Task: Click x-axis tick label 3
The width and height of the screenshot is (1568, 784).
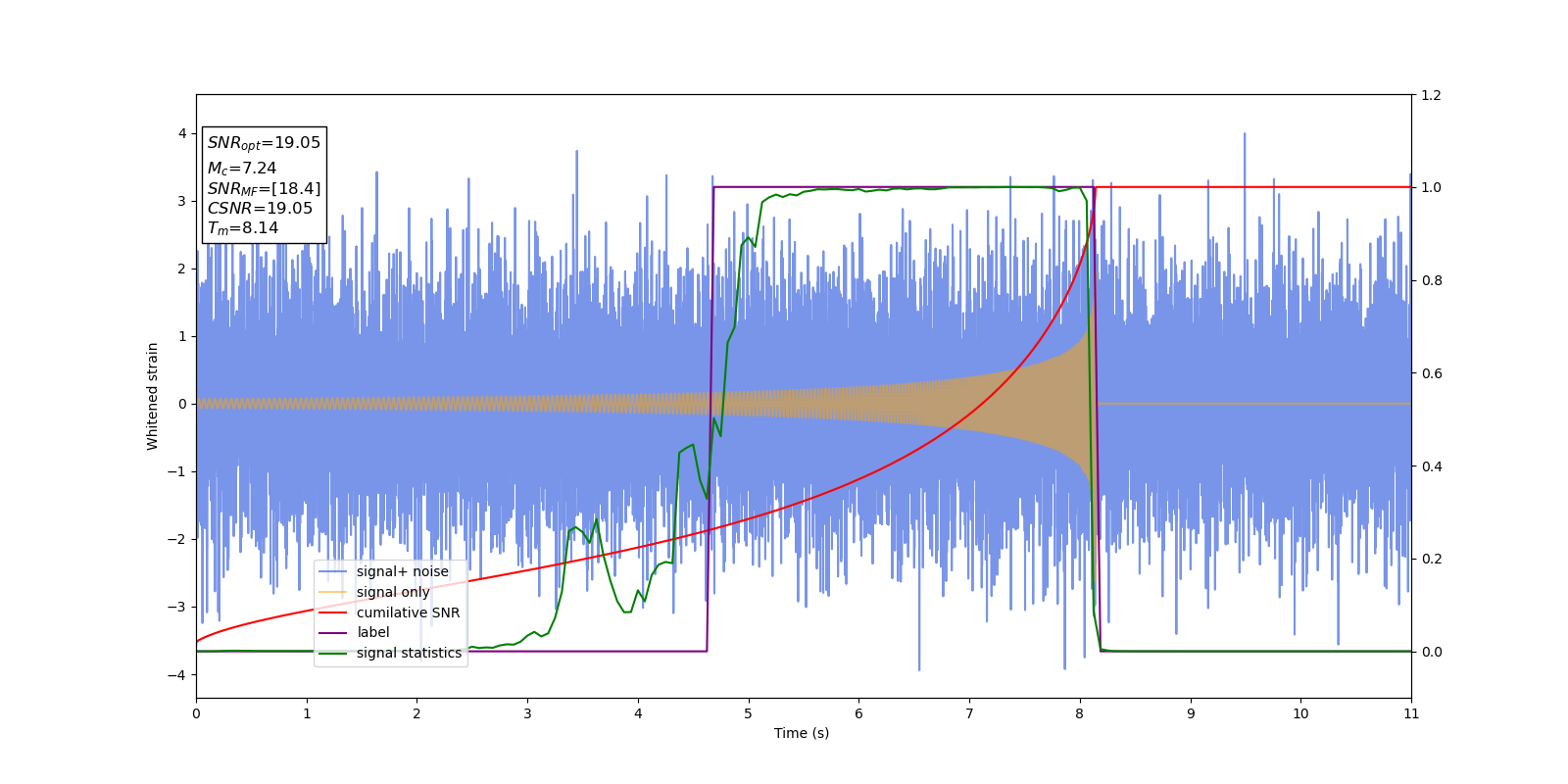Action: coord(527,713)
